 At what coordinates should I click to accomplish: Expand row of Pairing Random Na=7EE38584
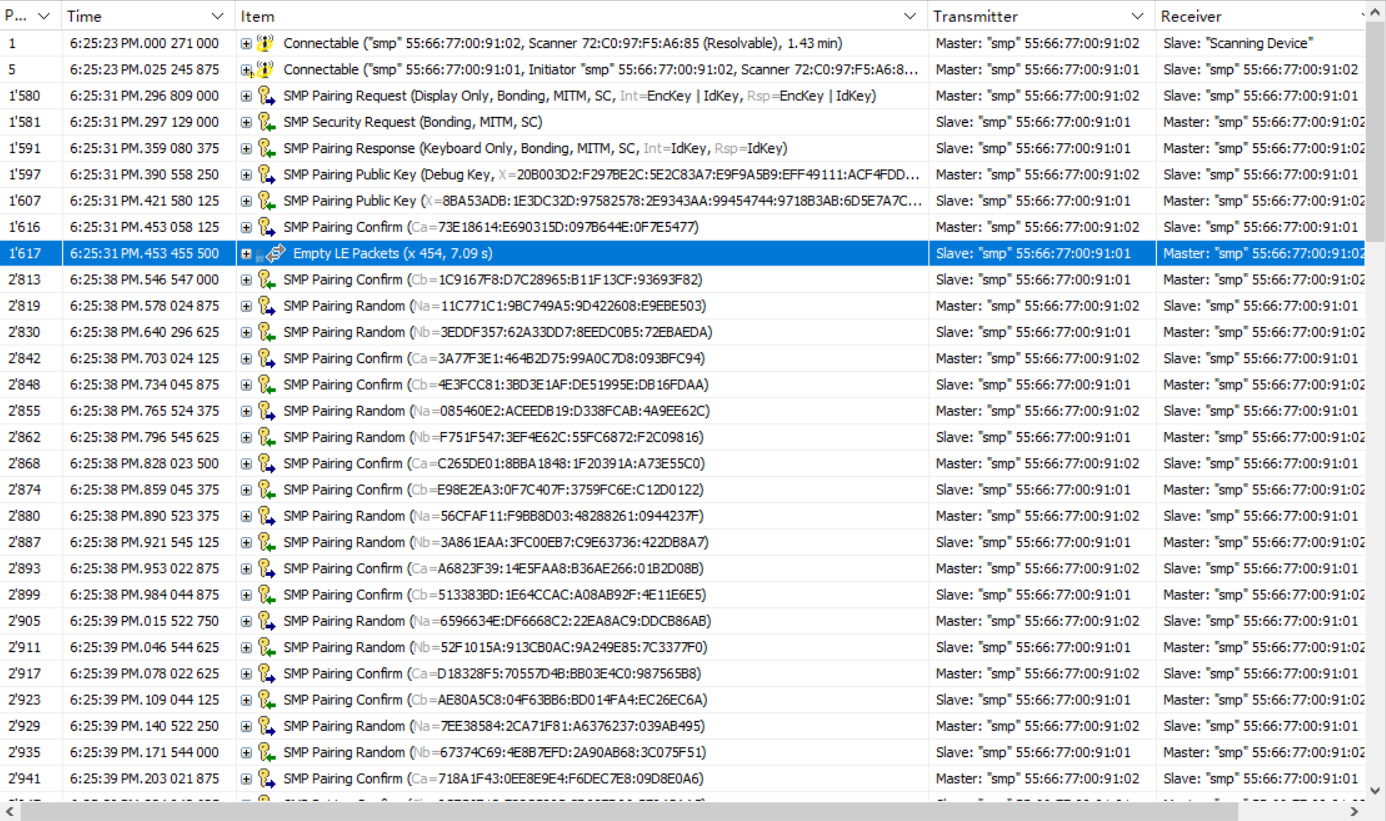tap(246, 726)
